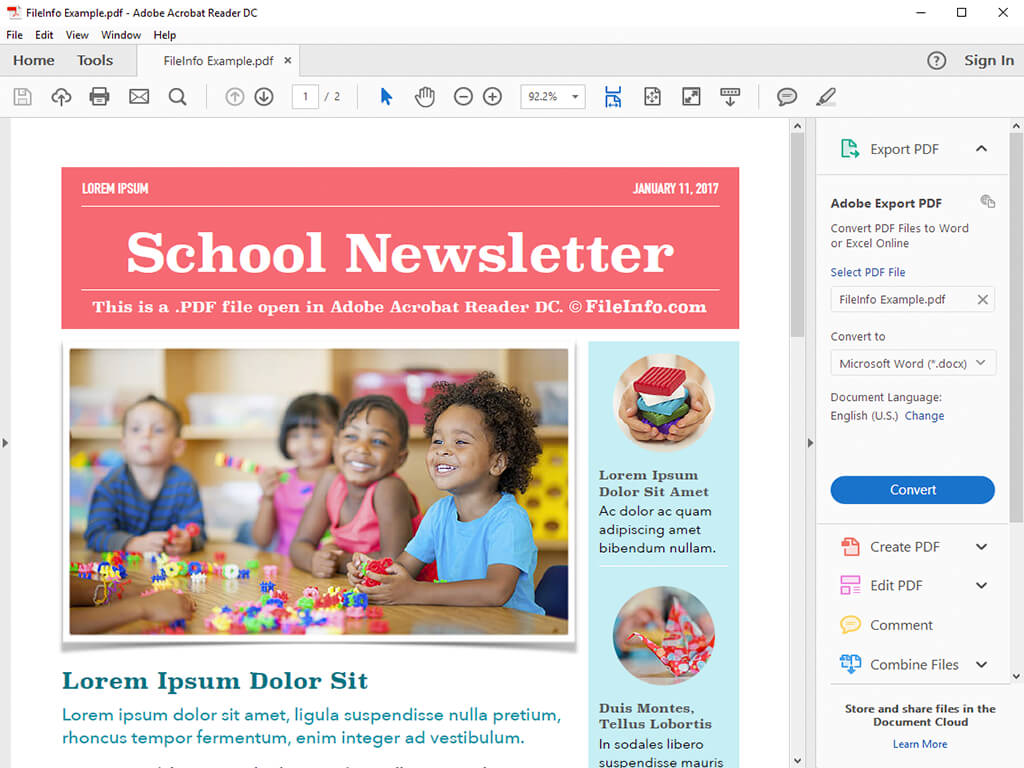Remove FileInfo Example.pdf from selected file
This screenshot has width=1024, height=768.
point(982,299)
